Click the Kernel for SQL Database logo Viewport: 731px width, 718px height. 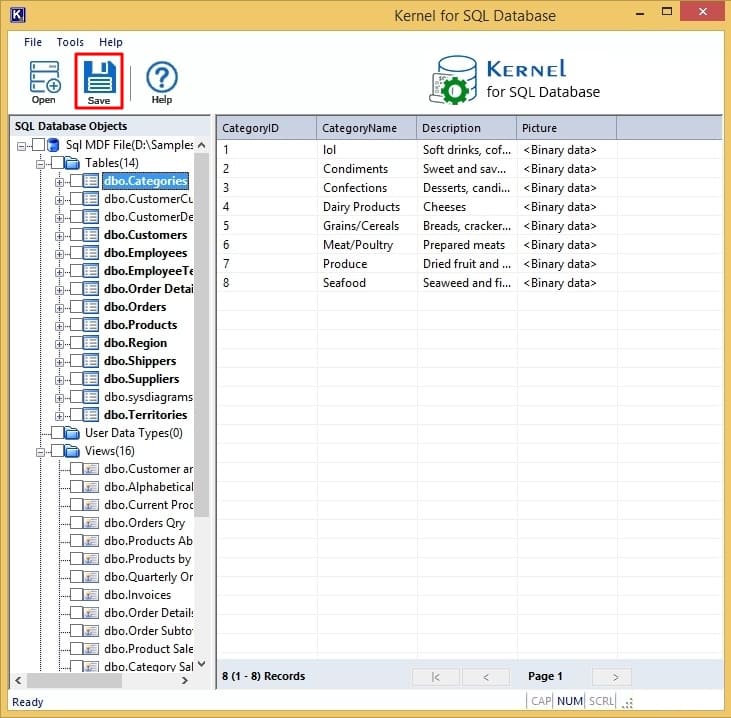tap(514, 80)
